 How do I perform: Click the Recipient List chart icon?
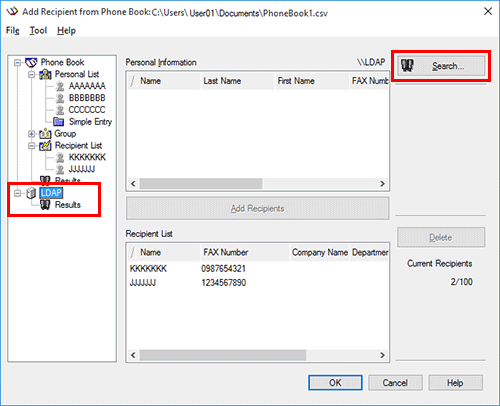coord(45,146)
